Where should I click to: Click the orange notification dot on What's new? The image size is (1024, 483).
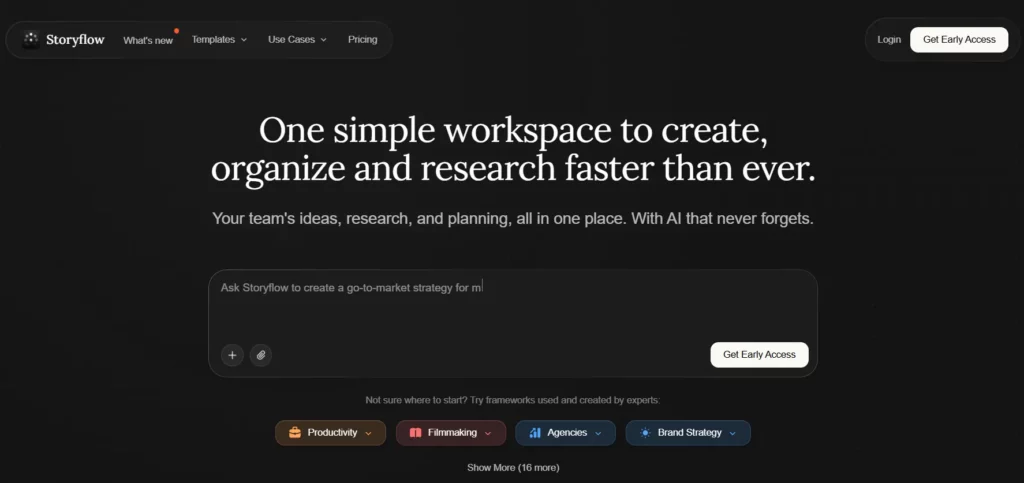point(176,31)
